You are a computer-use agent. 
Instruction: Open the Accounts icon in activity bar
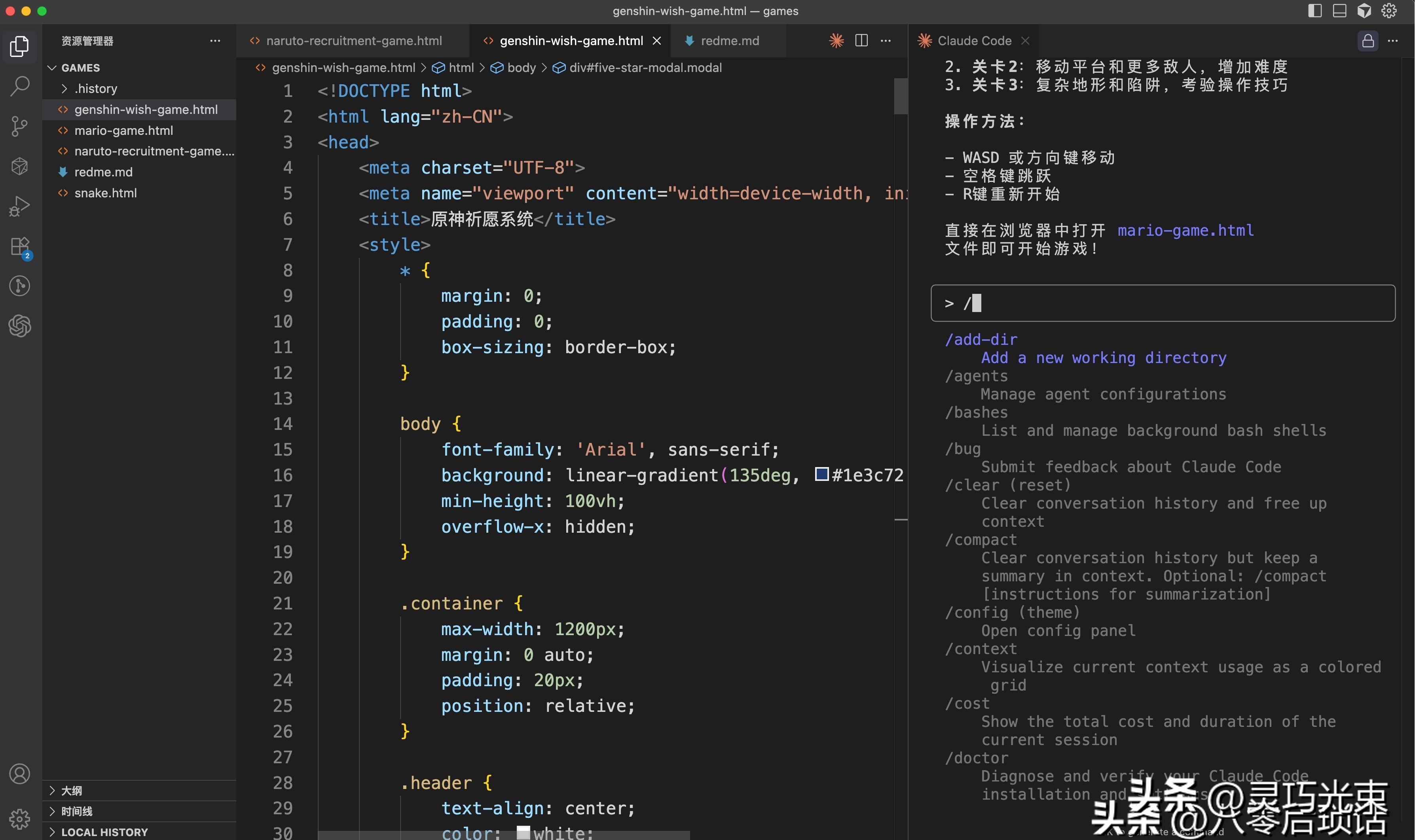[20, 774]
